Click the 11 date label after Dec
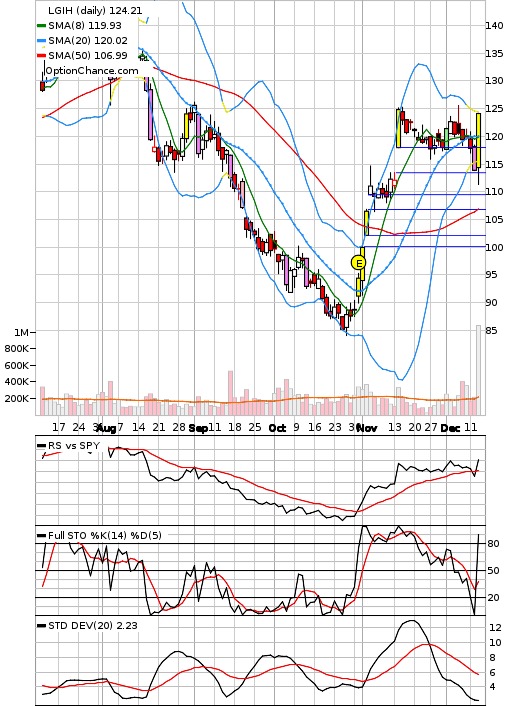Image resolution: width=526 pixels, height=706 pixels. tap(471, 427)
